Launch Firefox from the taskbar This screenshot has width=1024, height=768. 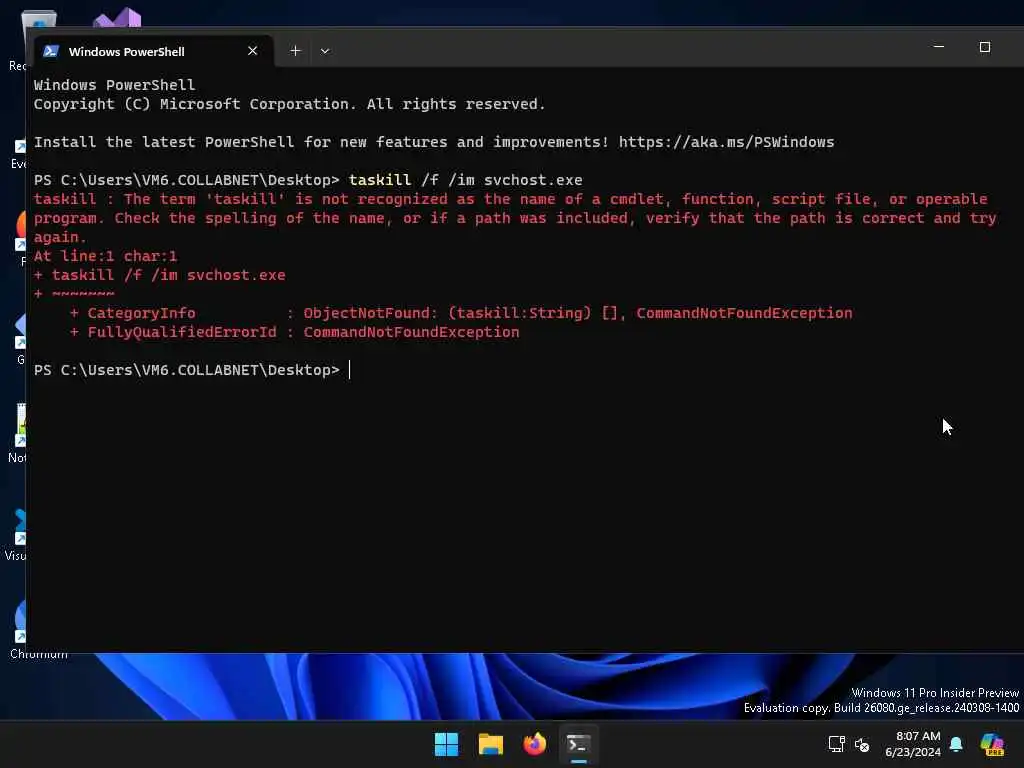(534, 744)
